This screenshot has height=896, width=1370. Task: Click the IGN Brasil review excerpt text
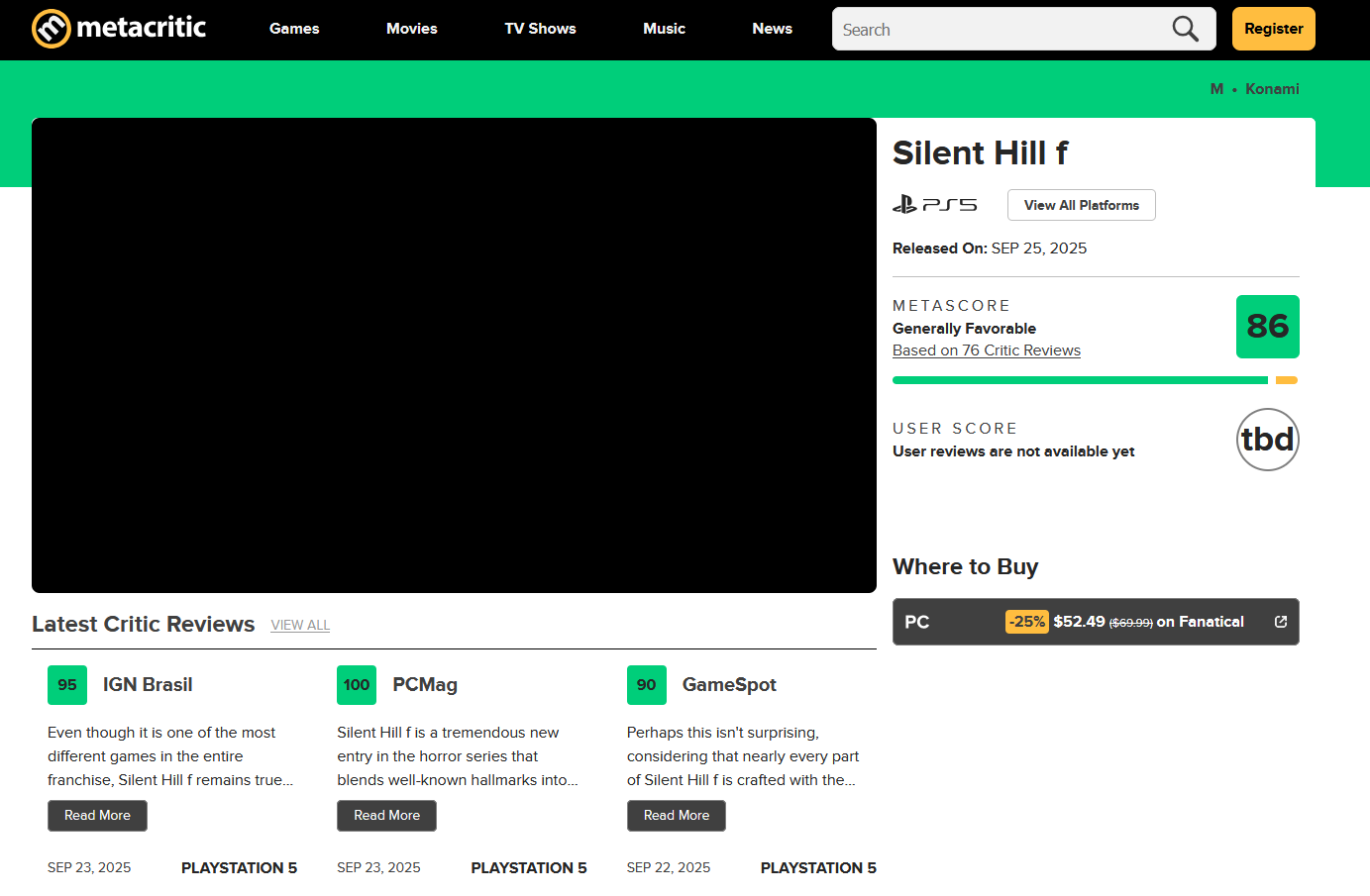click(170, 756)
